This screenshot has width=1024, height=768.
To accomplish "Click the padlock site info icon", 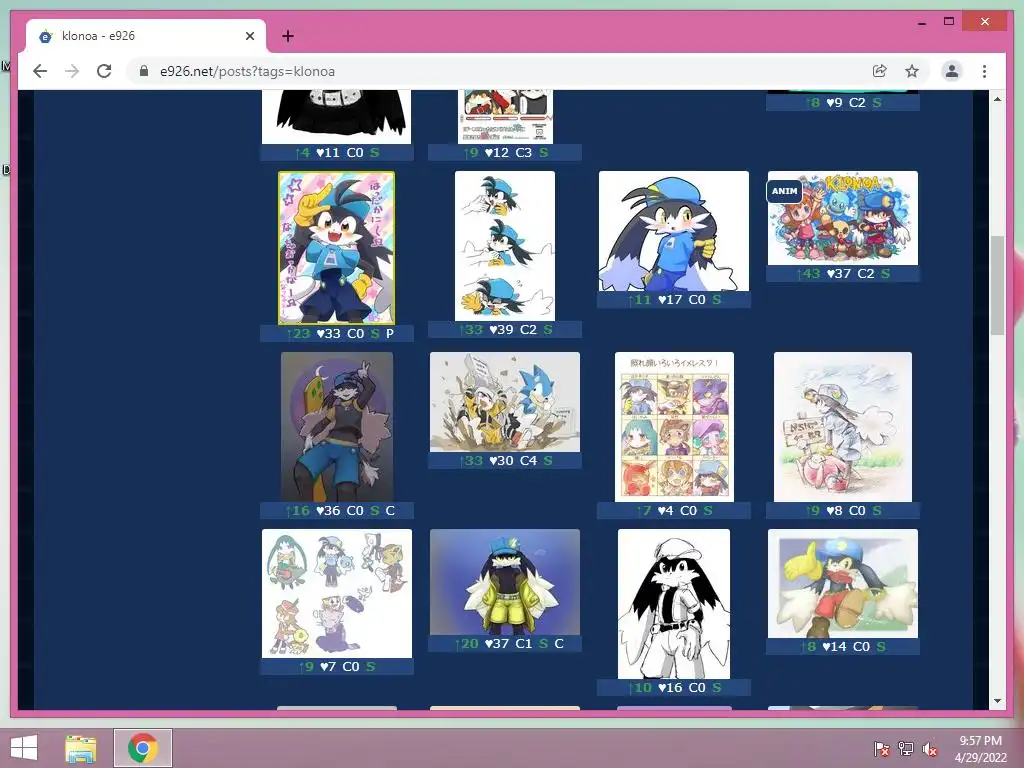I will [x=144, y=71].
